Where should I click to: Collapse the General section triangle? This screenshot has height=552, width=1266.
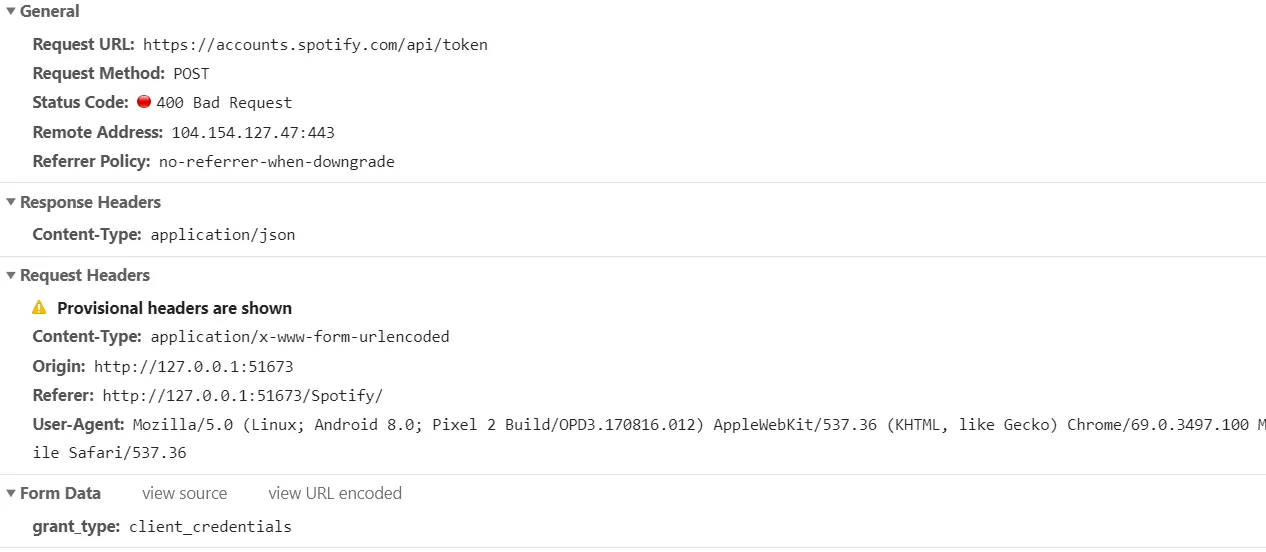pyautogui.click(x=11, y=12)
